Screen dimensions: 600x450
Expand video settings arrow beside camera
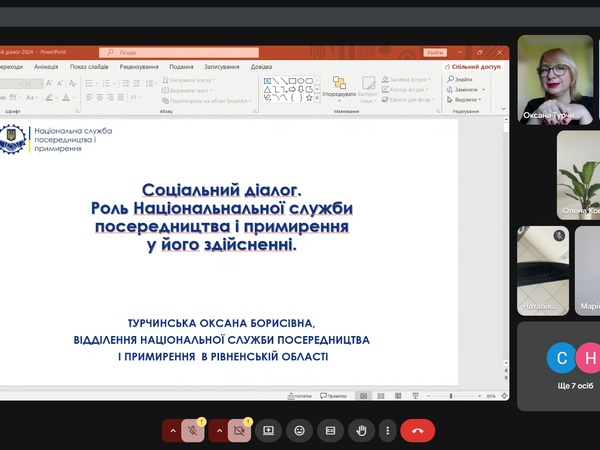point(217,430)
